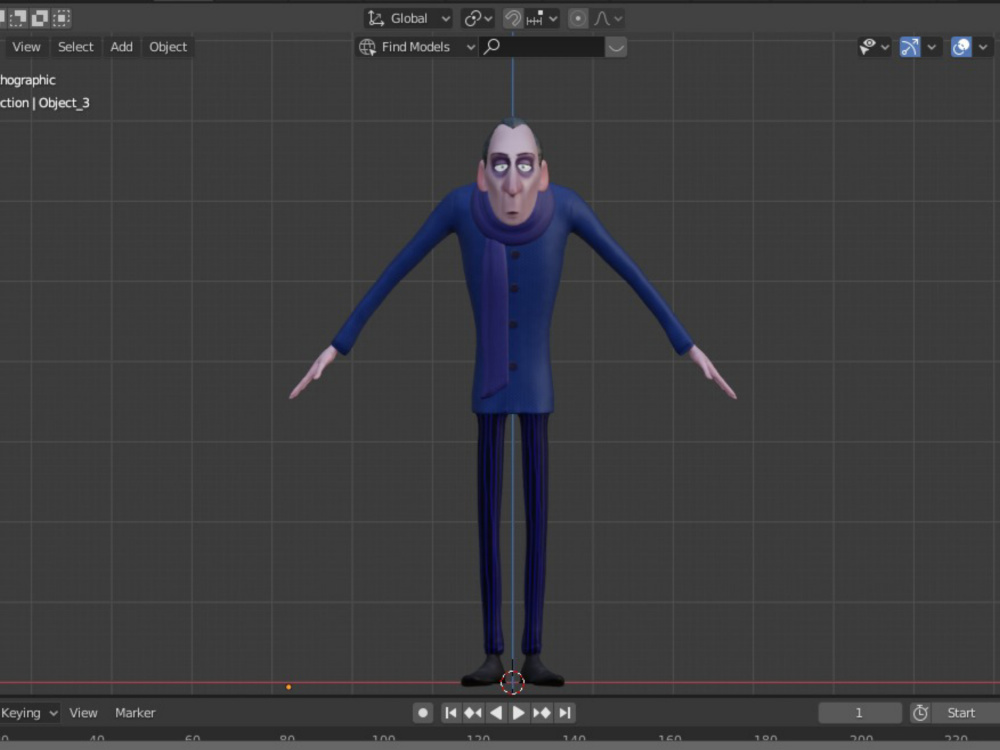
Task: Click the 3D cursor at the character's feet
Action: click(x=512, y=682)
